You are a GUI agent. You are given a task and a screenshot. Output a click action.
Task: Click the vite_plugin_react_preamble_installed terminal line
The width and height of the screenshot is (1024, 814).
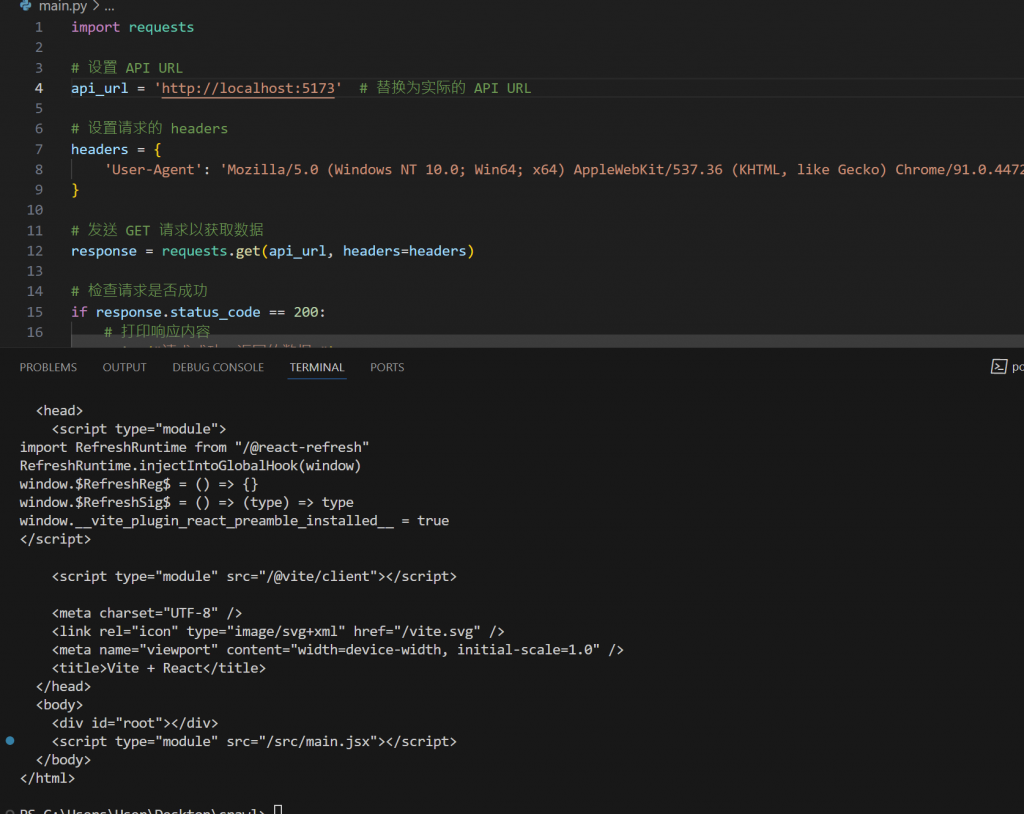[234, 521]
